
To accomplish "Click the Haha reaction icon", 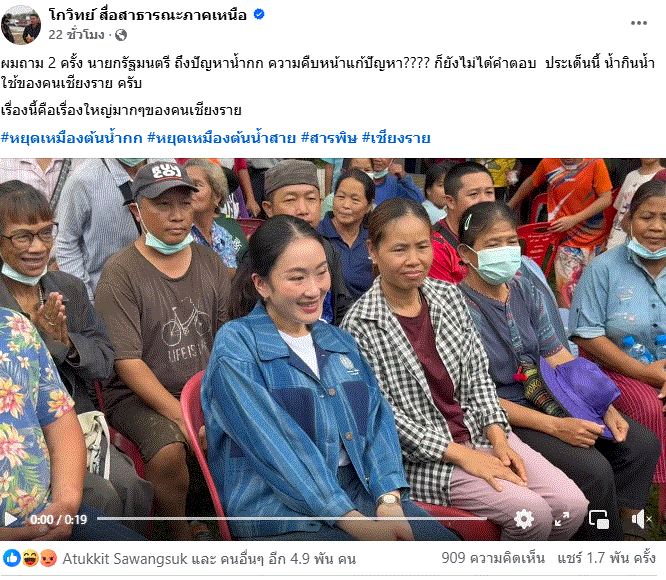I will (31, 558).
